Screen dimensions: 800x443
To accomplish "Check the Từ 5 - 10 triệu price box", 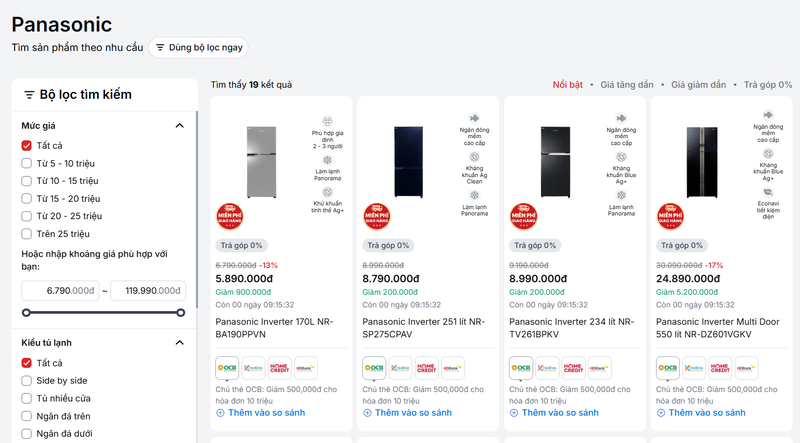I will (x=27, y=163).
